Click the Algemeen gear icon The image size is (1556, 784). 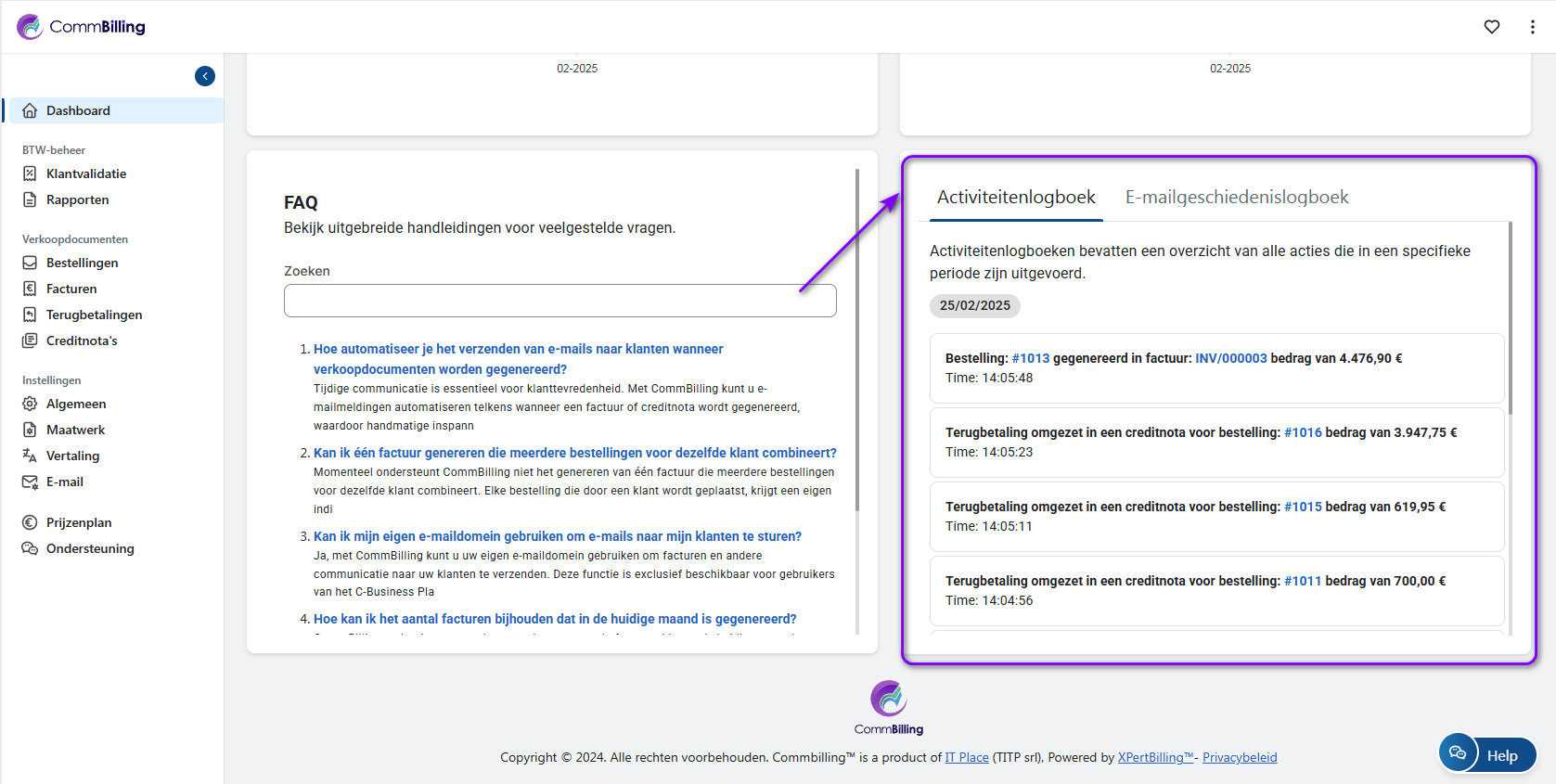pos(30,404)
